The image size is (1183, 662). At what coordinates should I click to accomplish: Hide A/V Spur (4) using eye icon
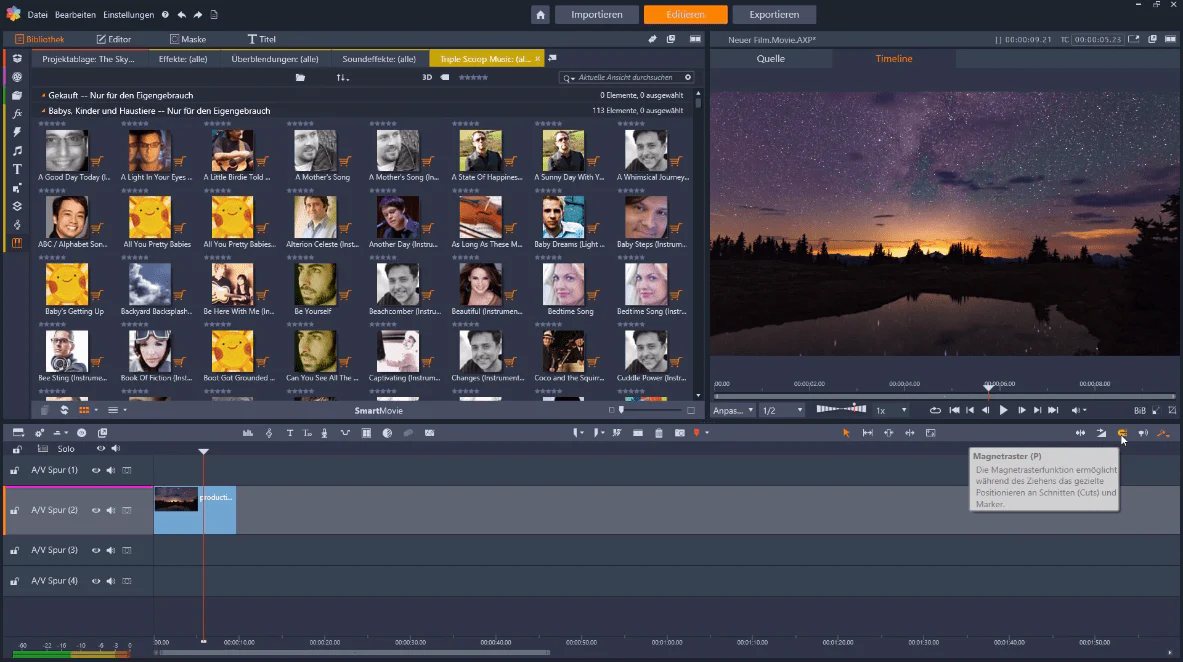(x=96, y=581)
